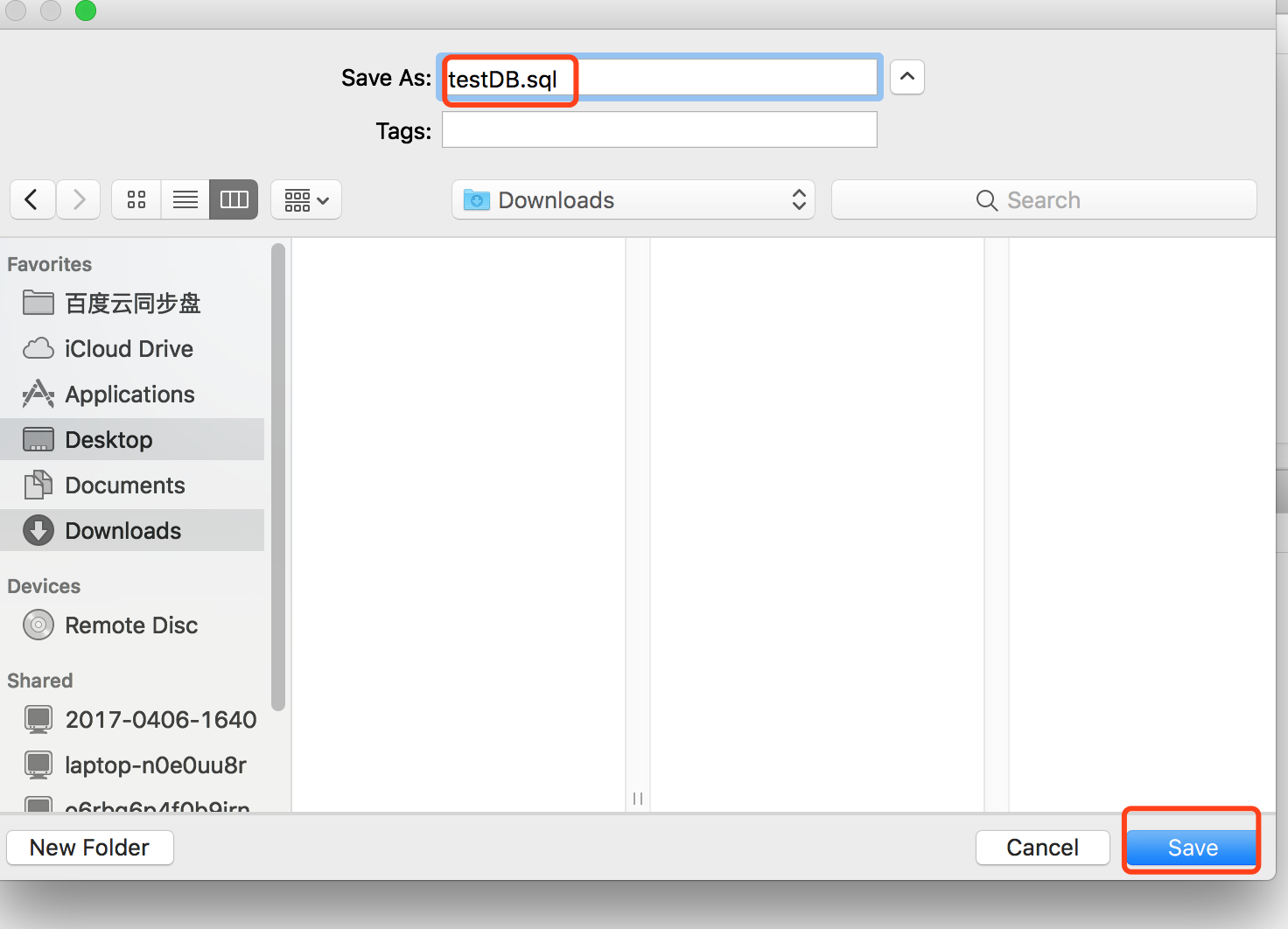This screenshot has width=1288, height=929.
Task: Click the Downloads arrow icon in sidebar
Action: [x=38, y=530]
